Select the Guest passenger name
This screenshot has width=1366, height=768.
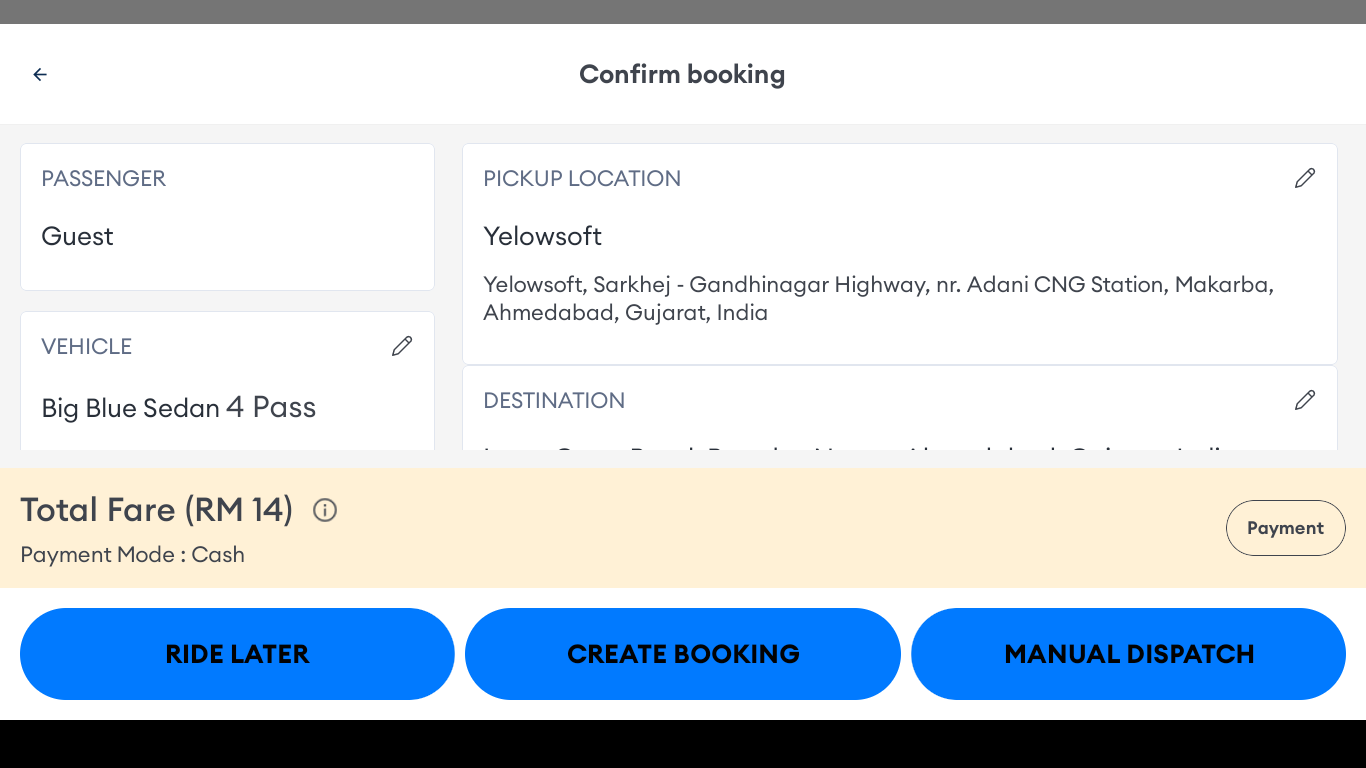pyautogui.click(x=77, y=236)
